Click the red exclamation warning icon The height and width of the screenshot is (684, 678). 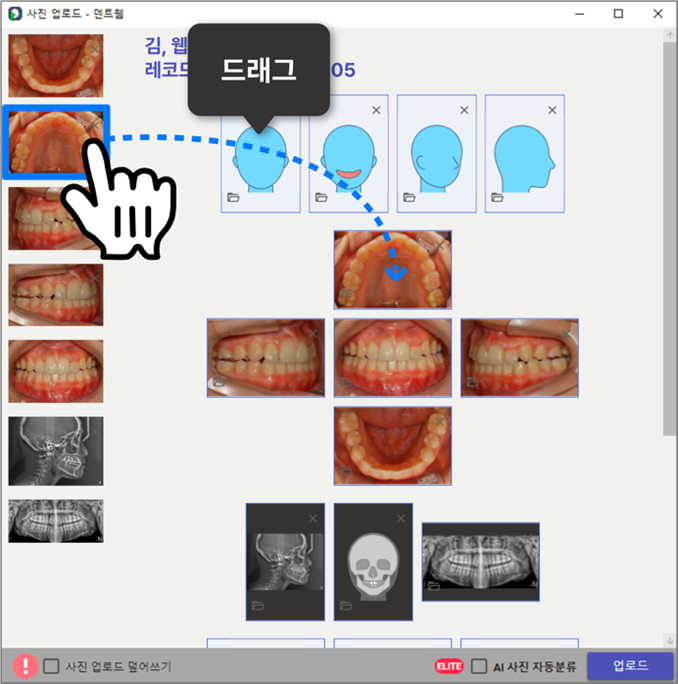pyautogui.click(x=25, y=666)
